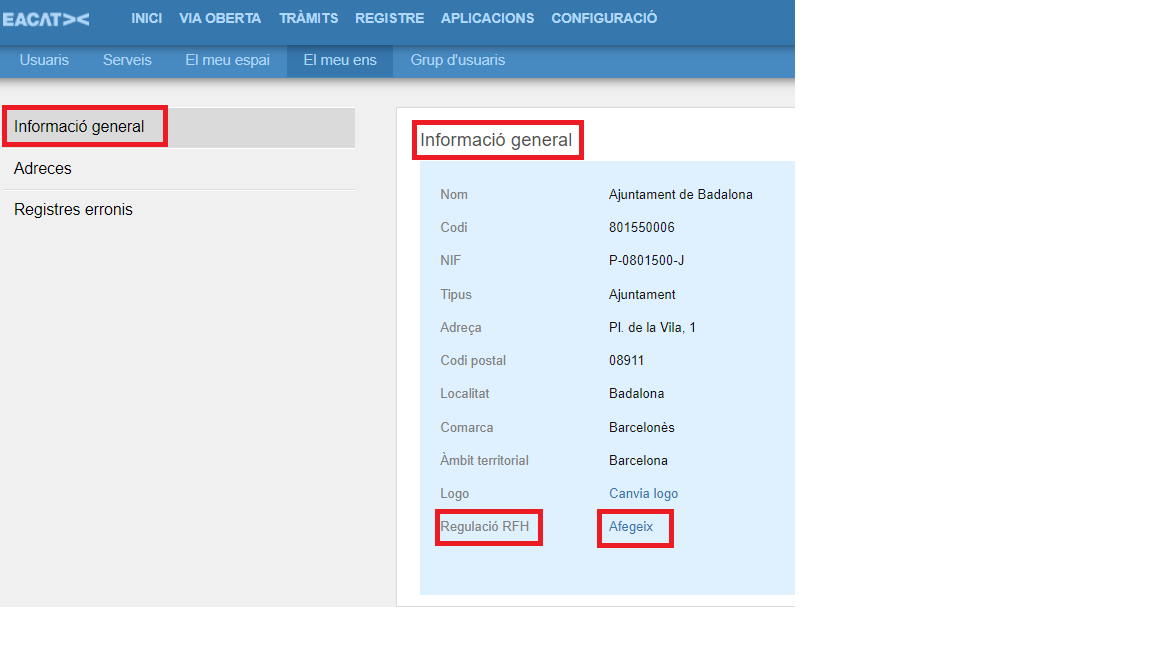Open the VIA OBERTA menu
The height and width of the screenshot is (648, 1152).
coord(220,18)
